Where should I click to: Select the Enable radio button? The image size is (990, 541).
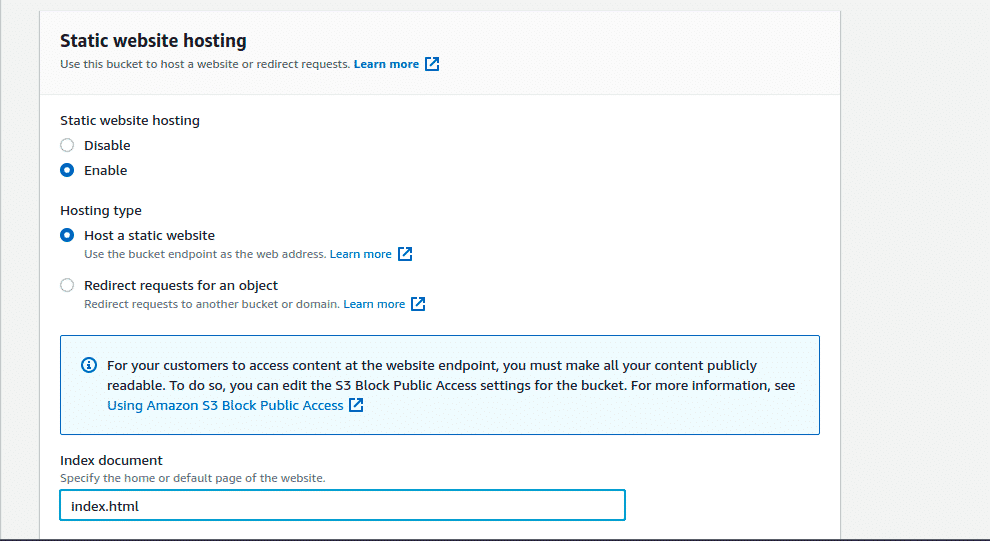(x=67, y=170)
